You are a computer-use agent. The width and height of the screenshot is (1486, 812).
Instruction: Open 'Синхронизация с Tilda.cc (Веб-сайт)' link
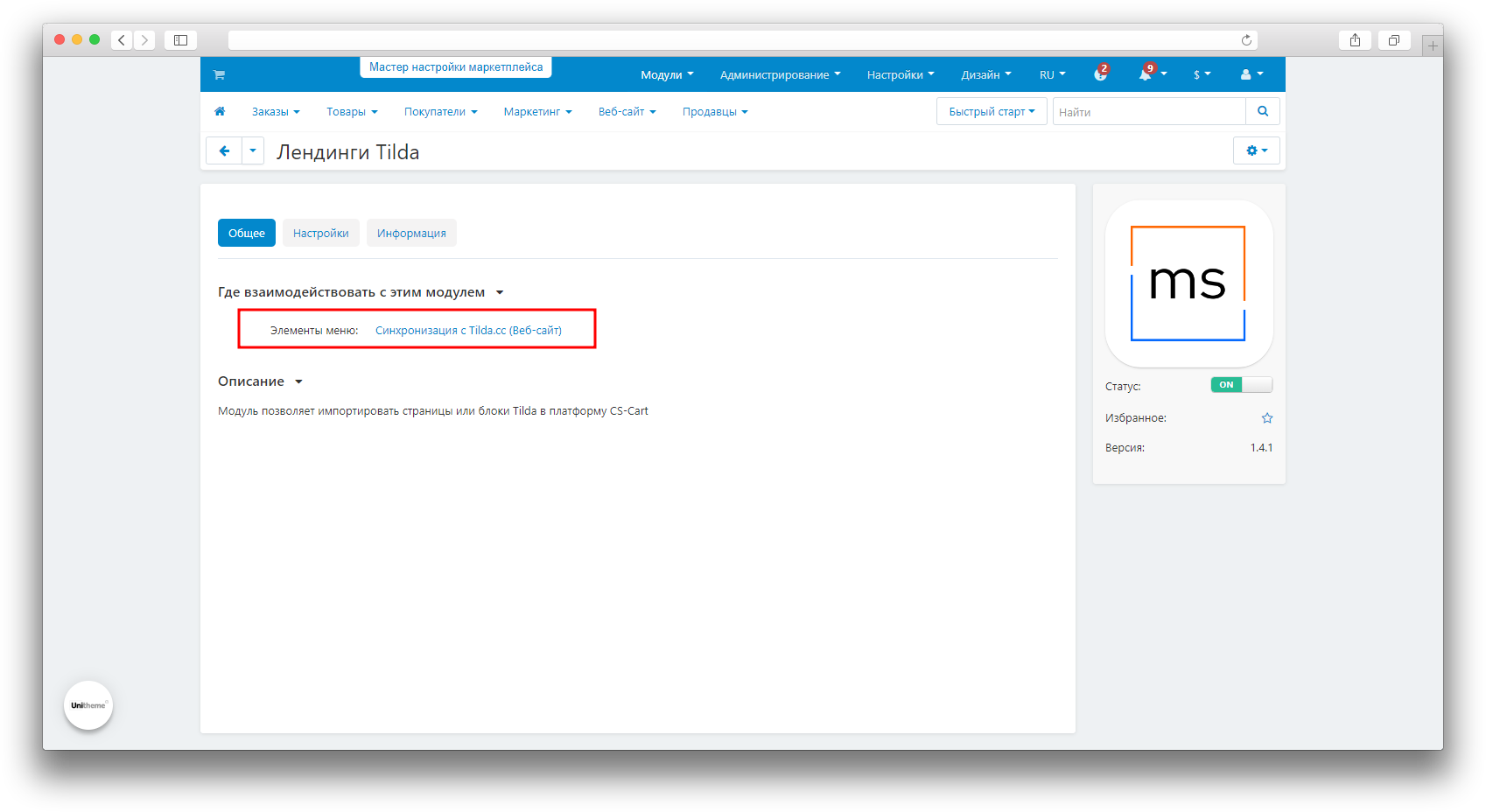coord(468,331)
